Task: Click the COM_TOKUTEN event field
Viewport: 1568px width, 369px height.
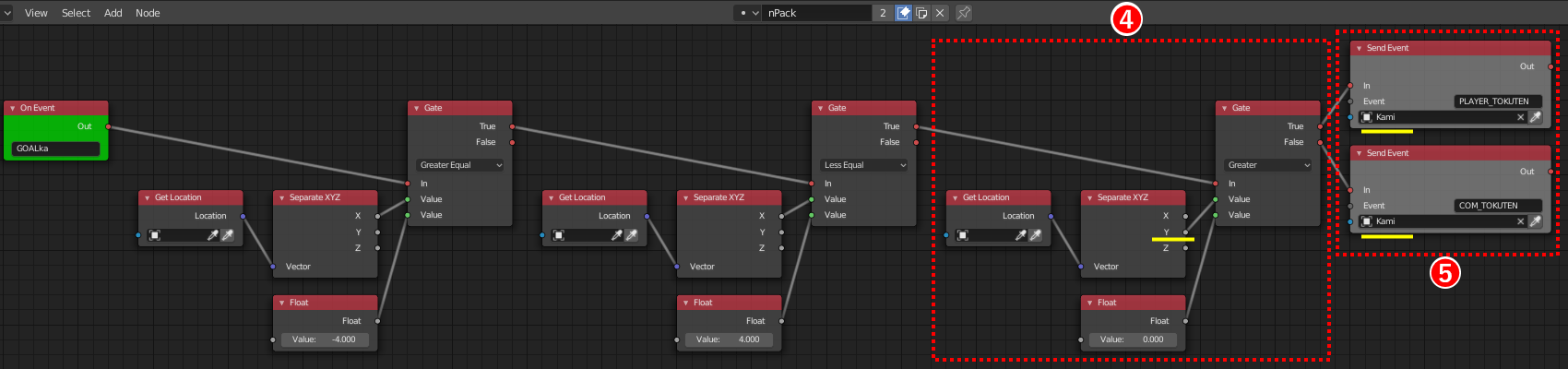Action: pyautogui.click(x=1498, y=206)
